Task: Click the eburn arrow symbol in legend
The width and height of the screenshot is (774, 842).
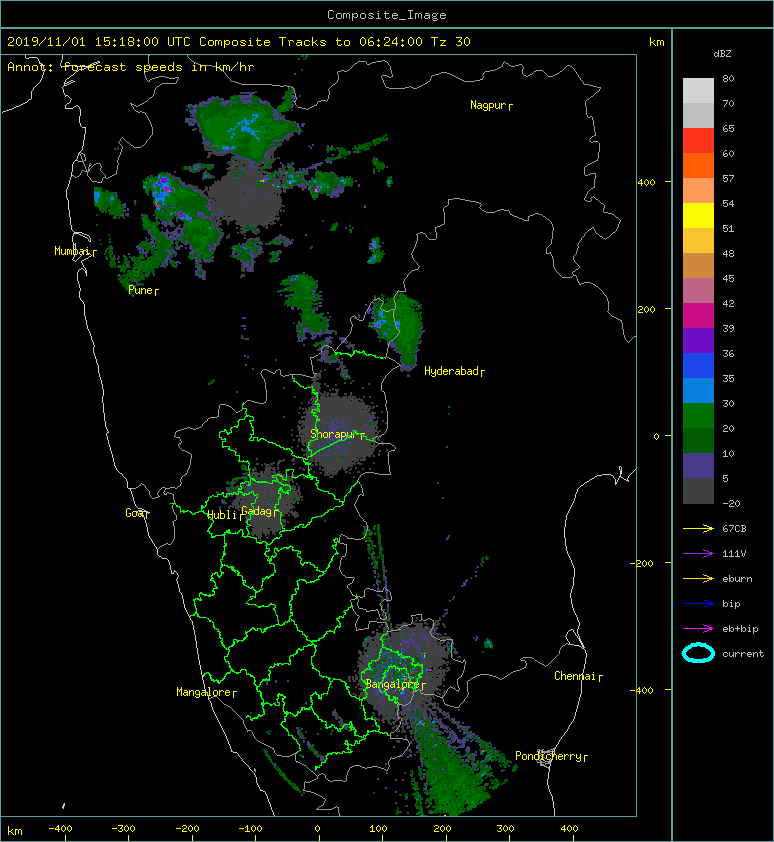Action: coord(698,579)
